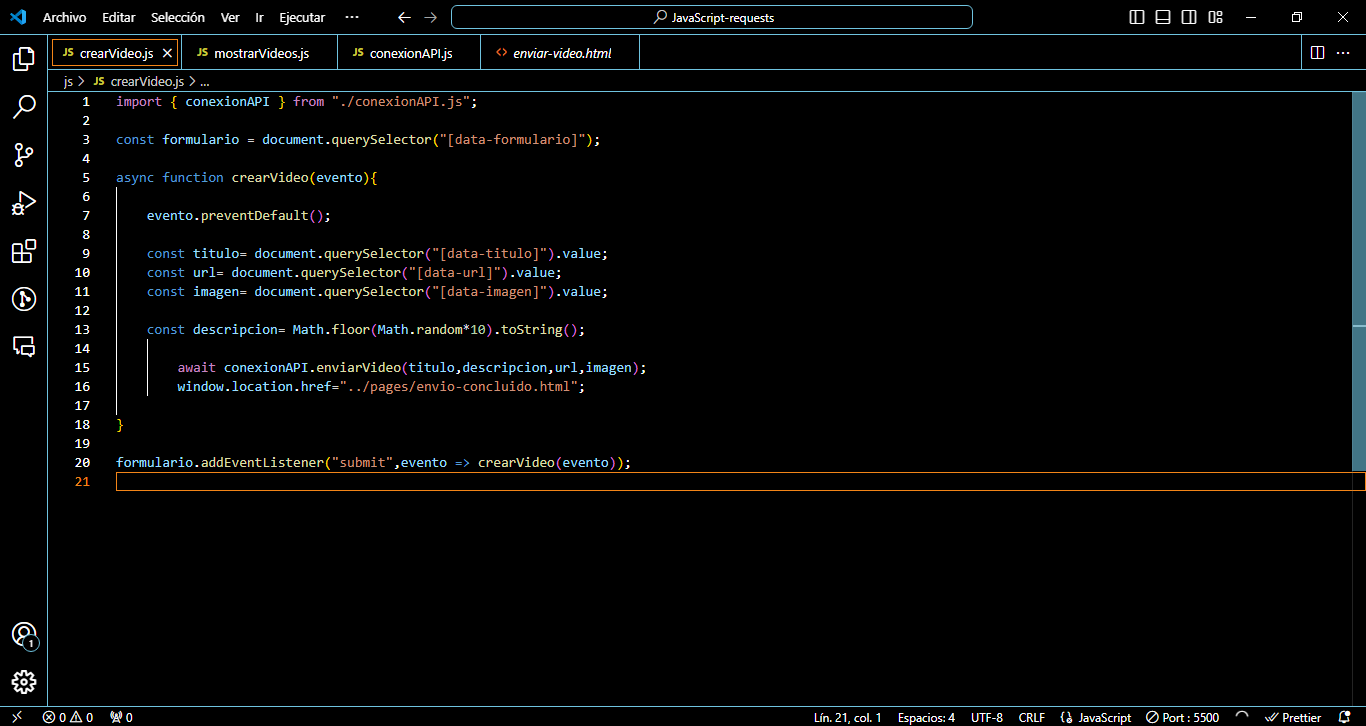Click the vertical scrollbar of the editor
The width and height of the screenshot is (1366, 726).
[x=1359, y=282]
